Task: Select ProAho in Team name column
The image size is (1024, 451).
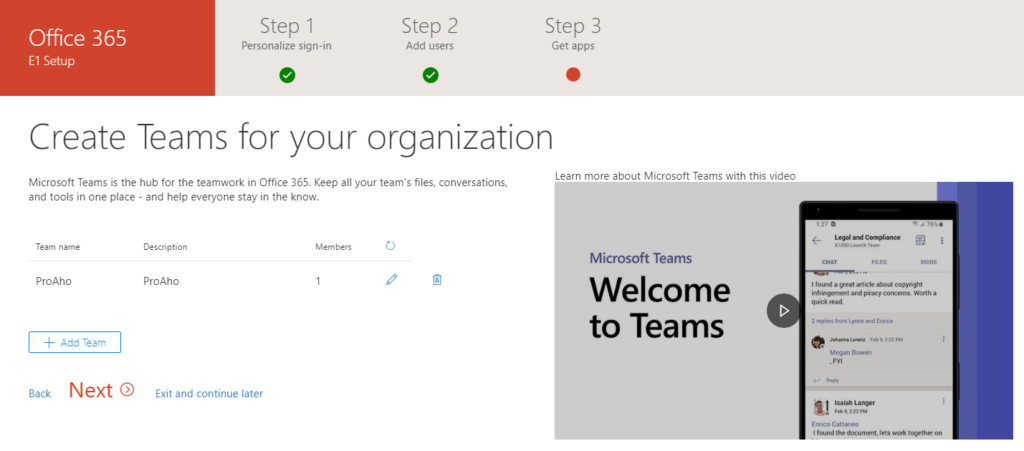Action: click(x=54, y=281)
